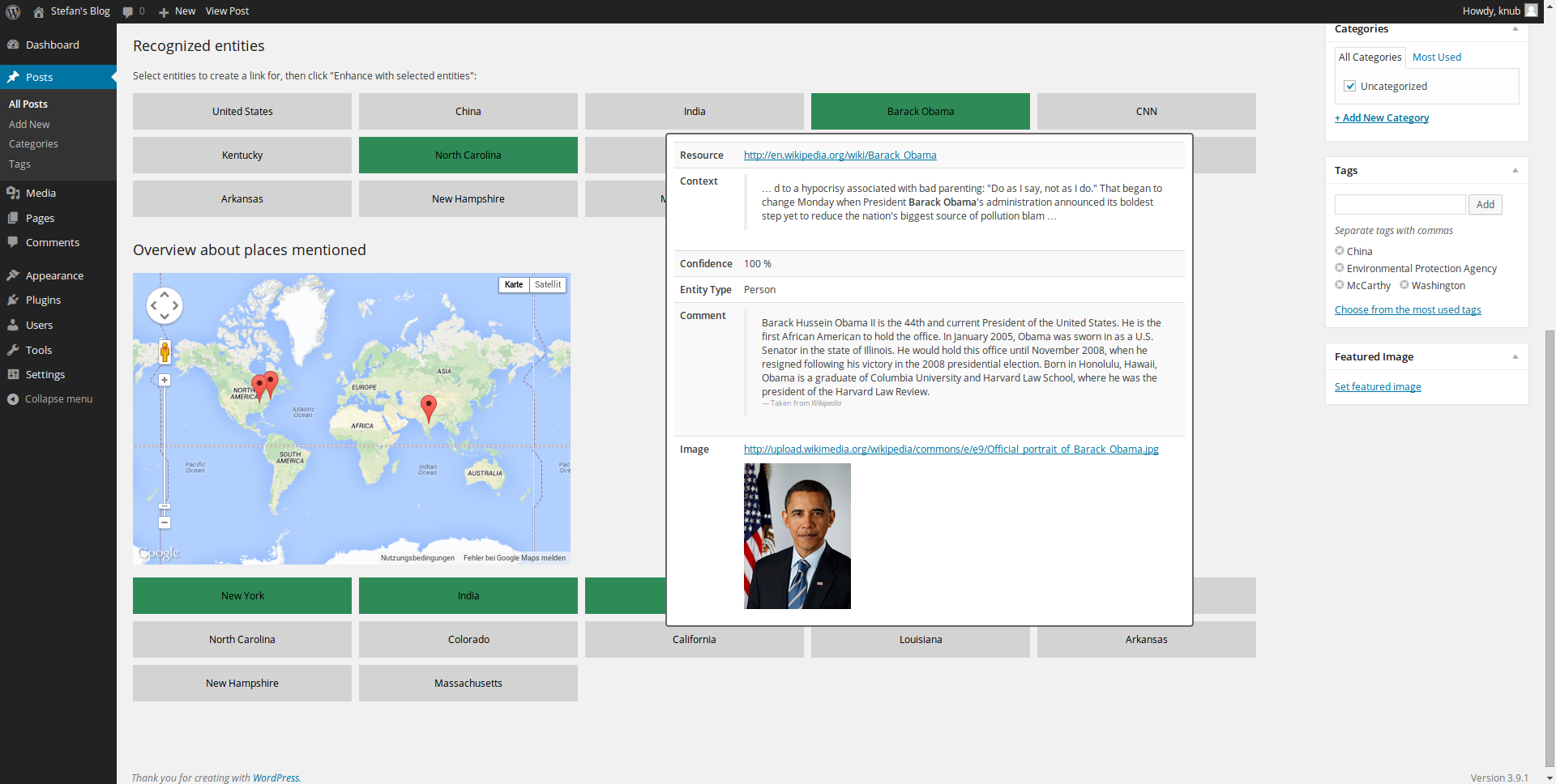Select the California place entity
Viewport: 1556px width, 784px height.
click(695, 641)
